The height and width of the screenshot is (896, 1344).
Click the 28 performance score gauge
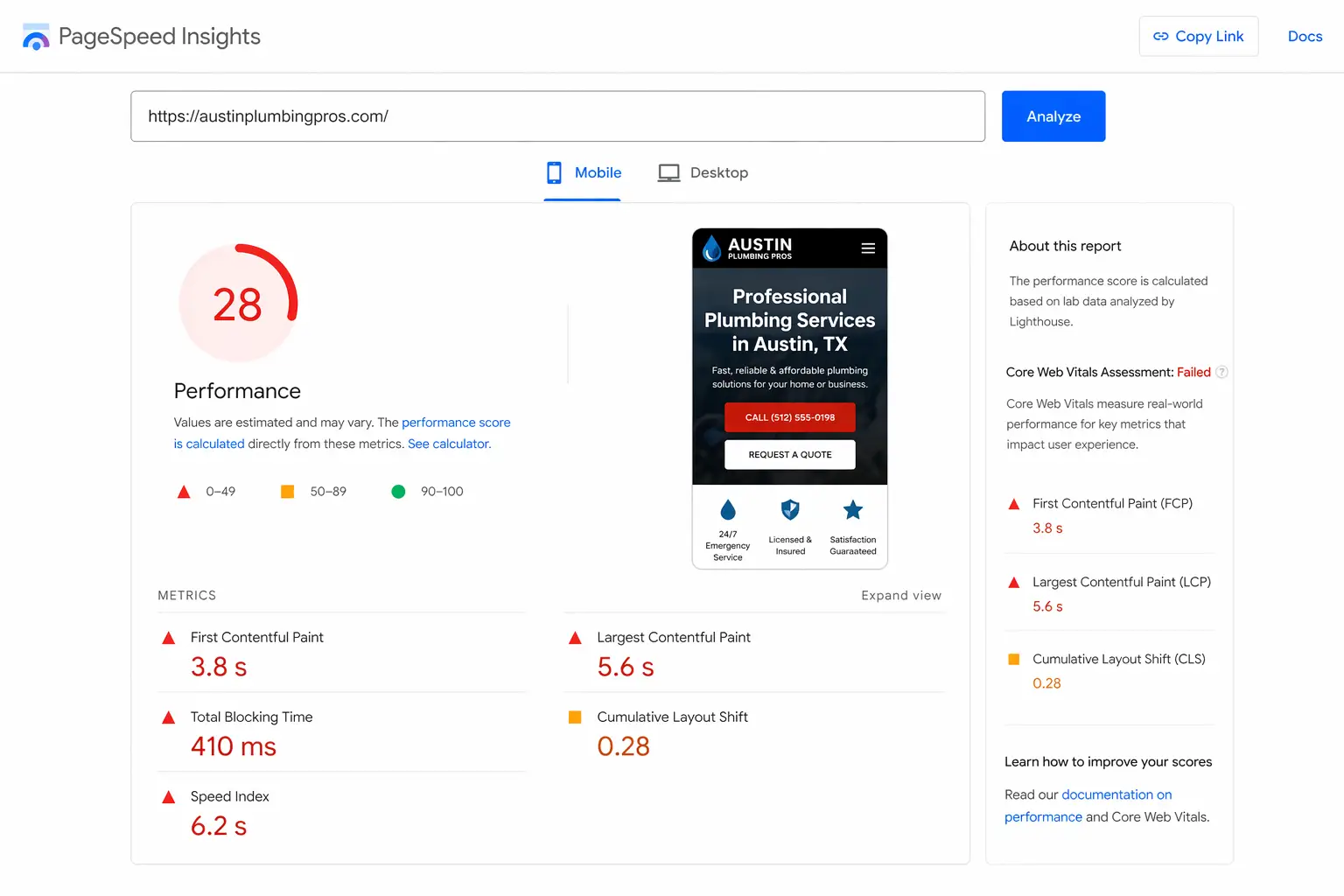tap(237, 304)
